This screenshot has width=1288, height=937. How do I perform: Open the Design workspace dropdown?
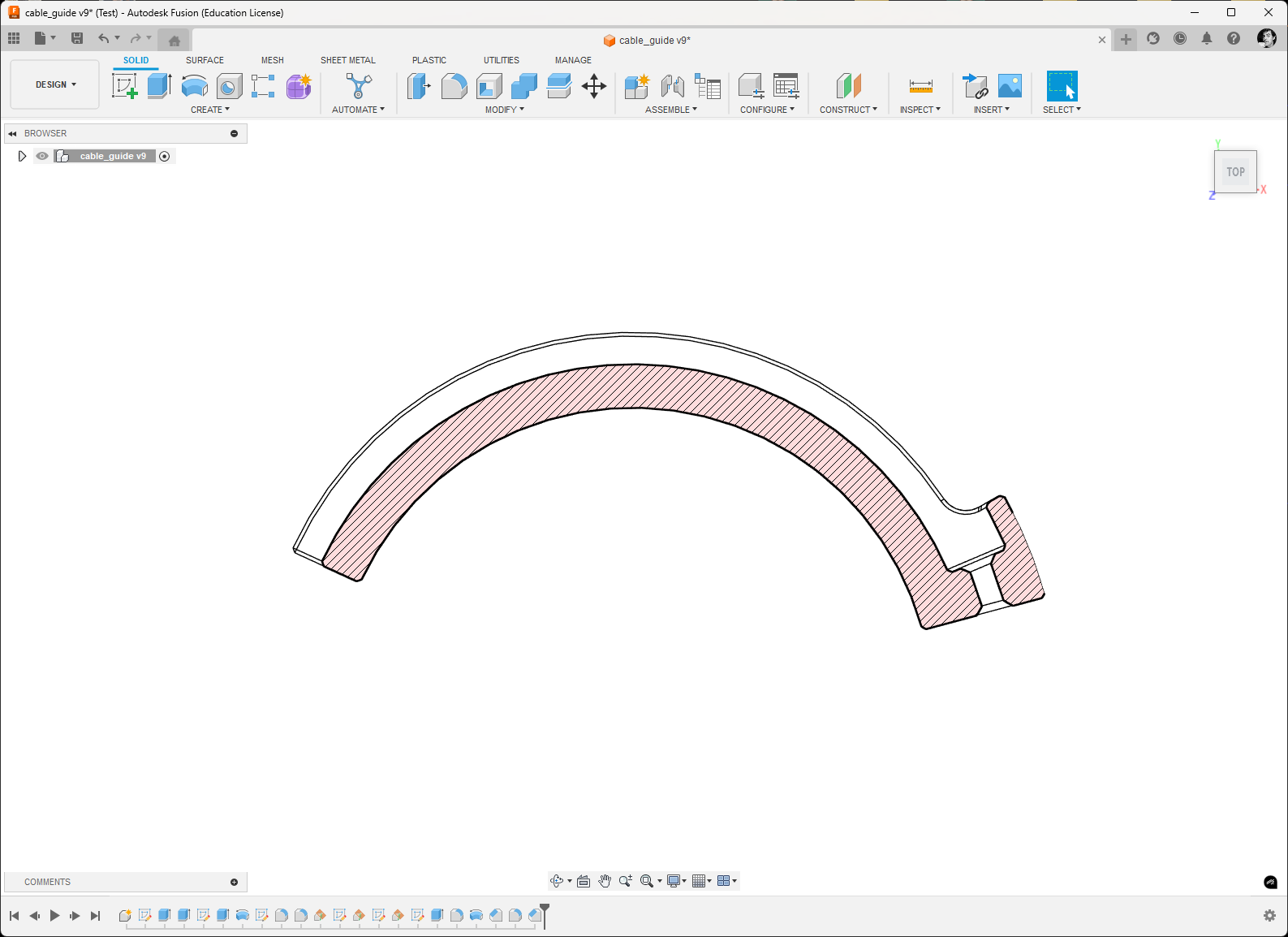(55, 84)
